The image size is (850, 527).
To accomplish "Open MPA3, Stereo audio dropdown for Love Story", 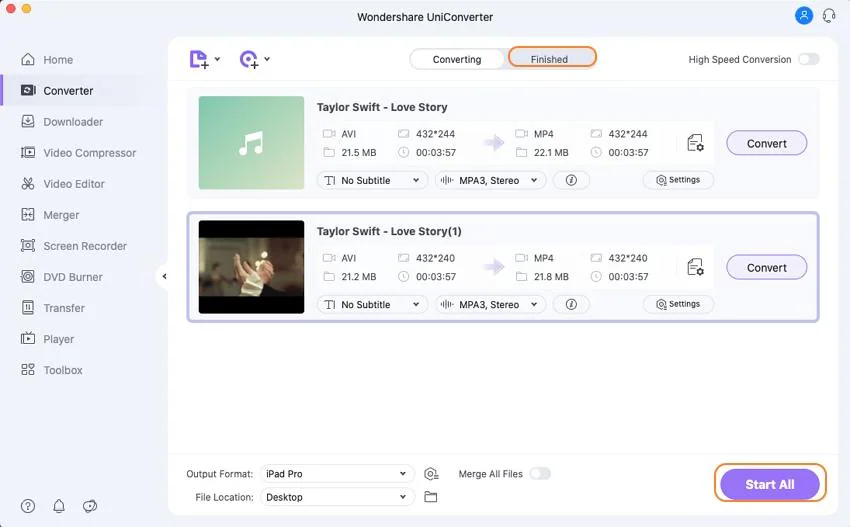I will pos(491,180).
